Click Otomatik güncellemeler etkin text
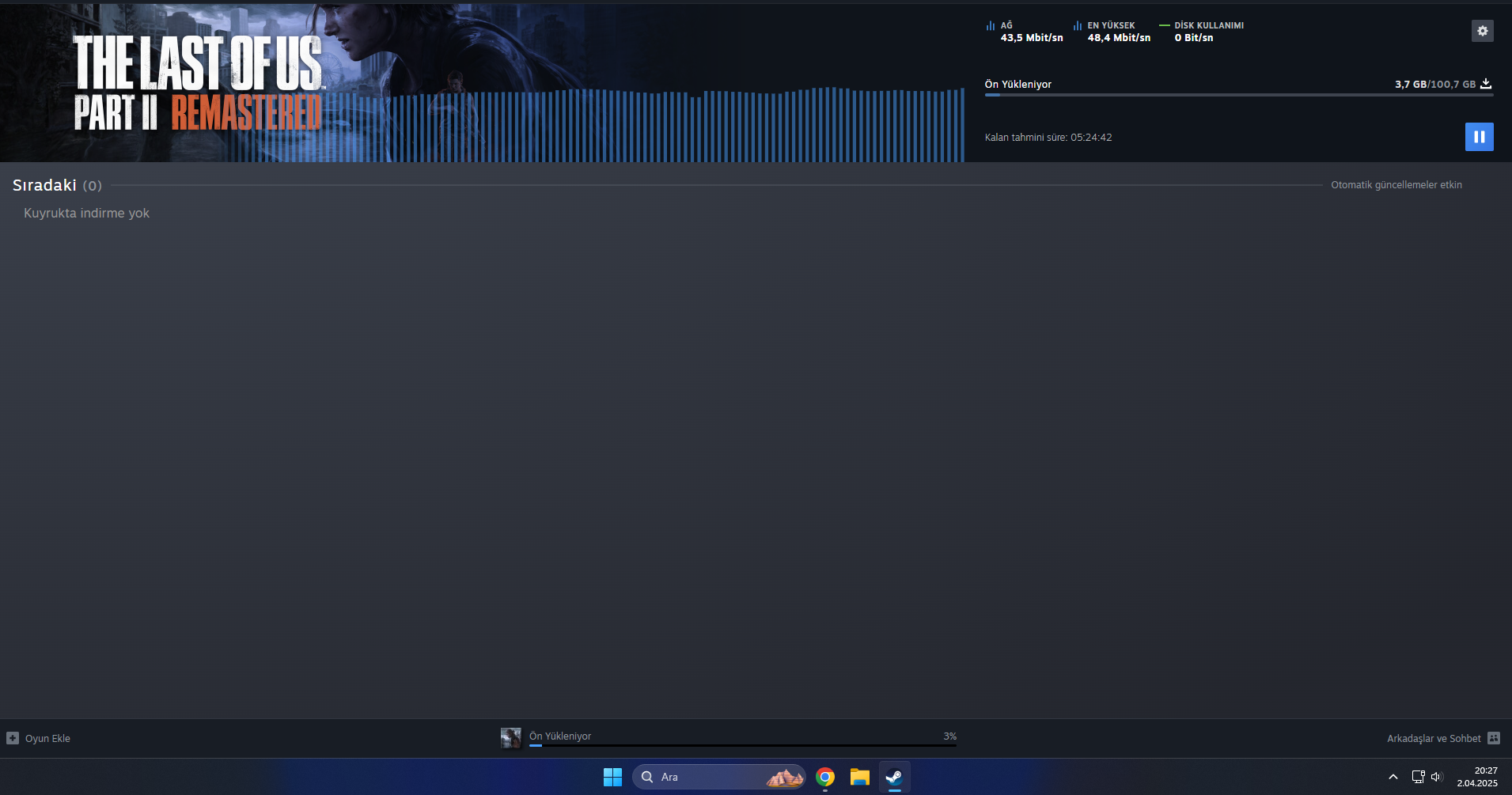Screen dimensions: 1512x795 pos(1396,184)
